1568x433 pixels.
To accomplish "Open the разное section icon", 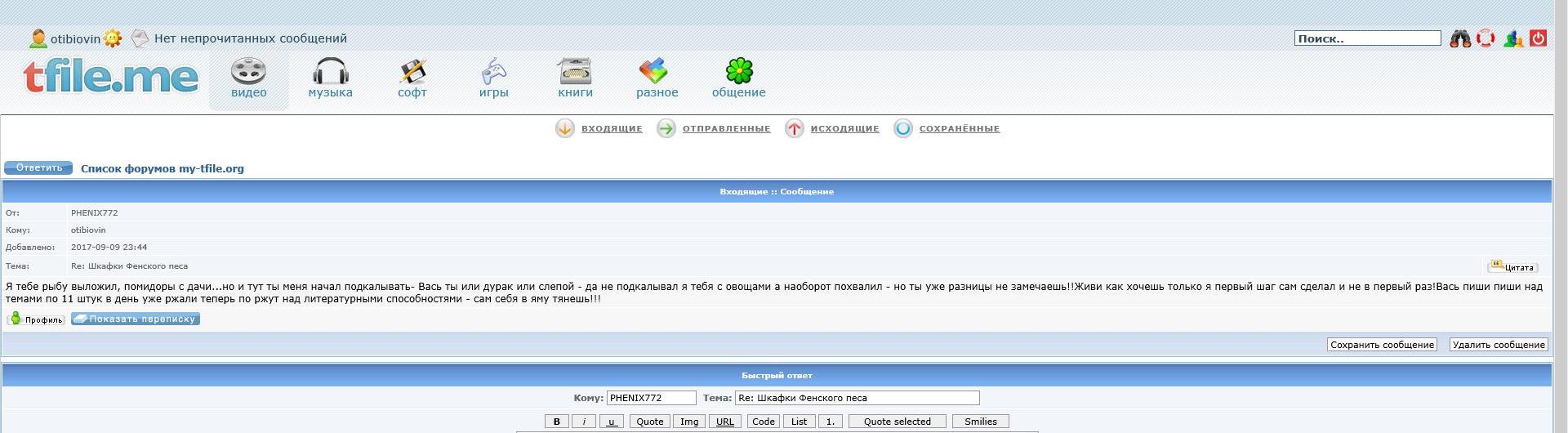I will point(653,71).
